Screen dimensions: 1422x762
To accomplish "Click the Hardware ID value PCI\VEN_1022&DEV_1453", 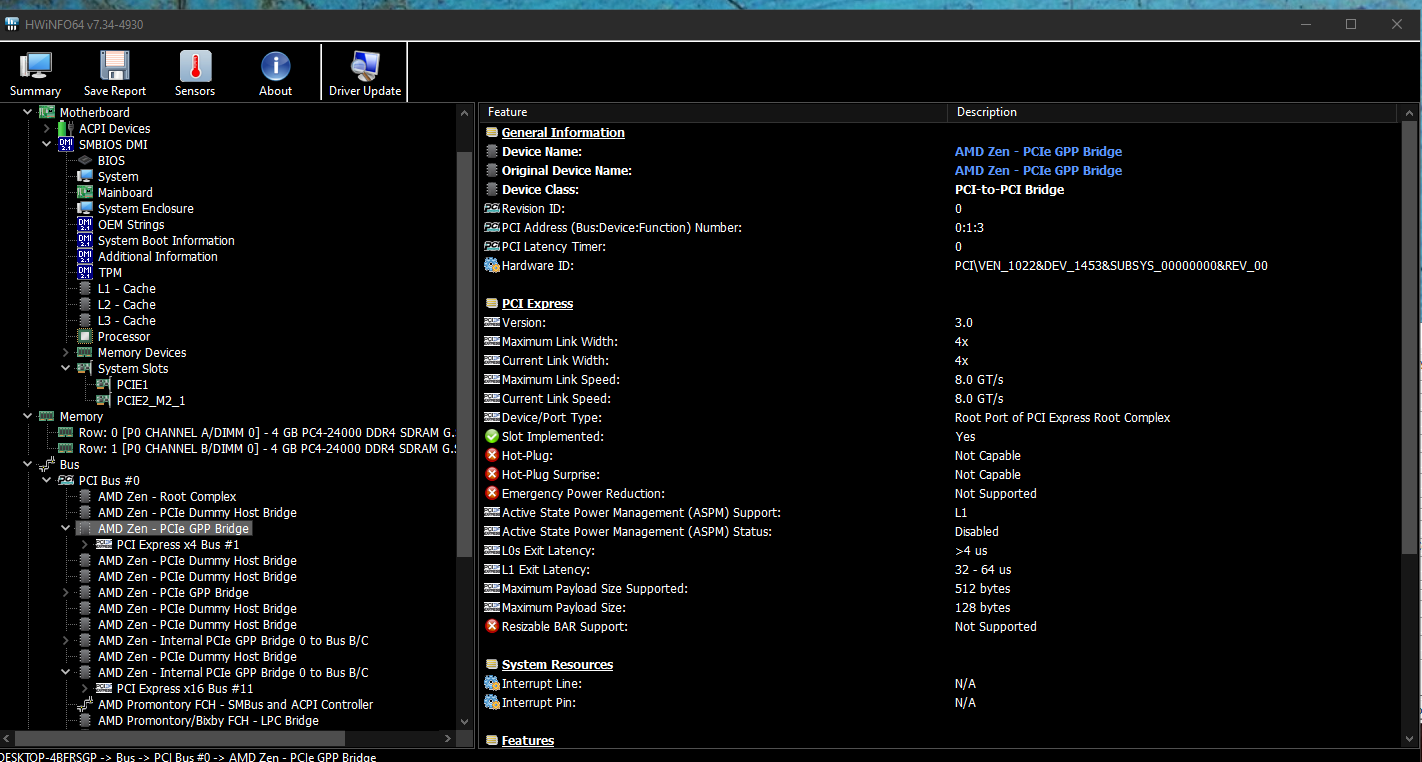I will tap(1111, 265).
